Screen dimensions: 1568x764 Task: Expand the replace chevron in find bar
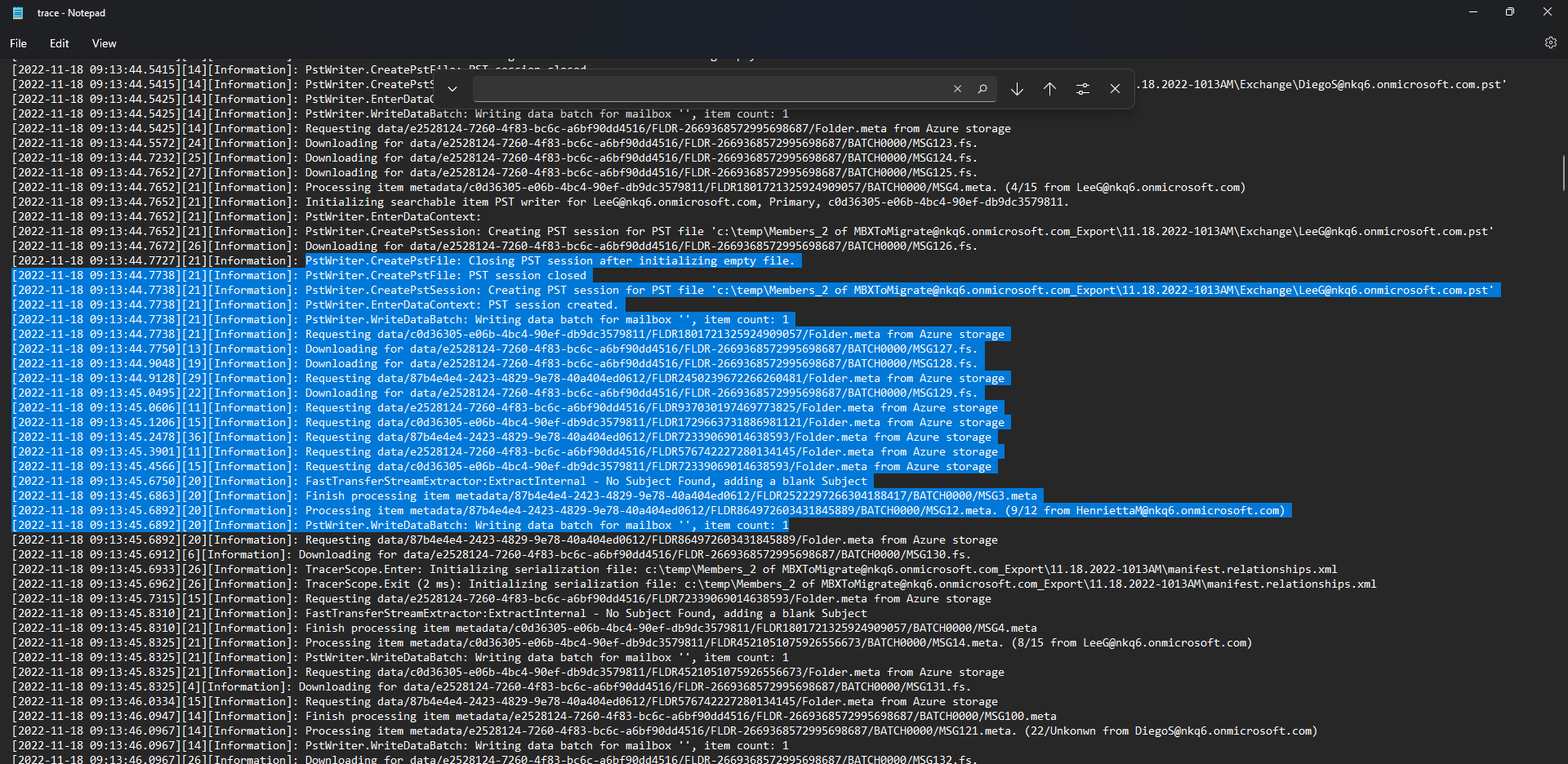coord(452,89)
